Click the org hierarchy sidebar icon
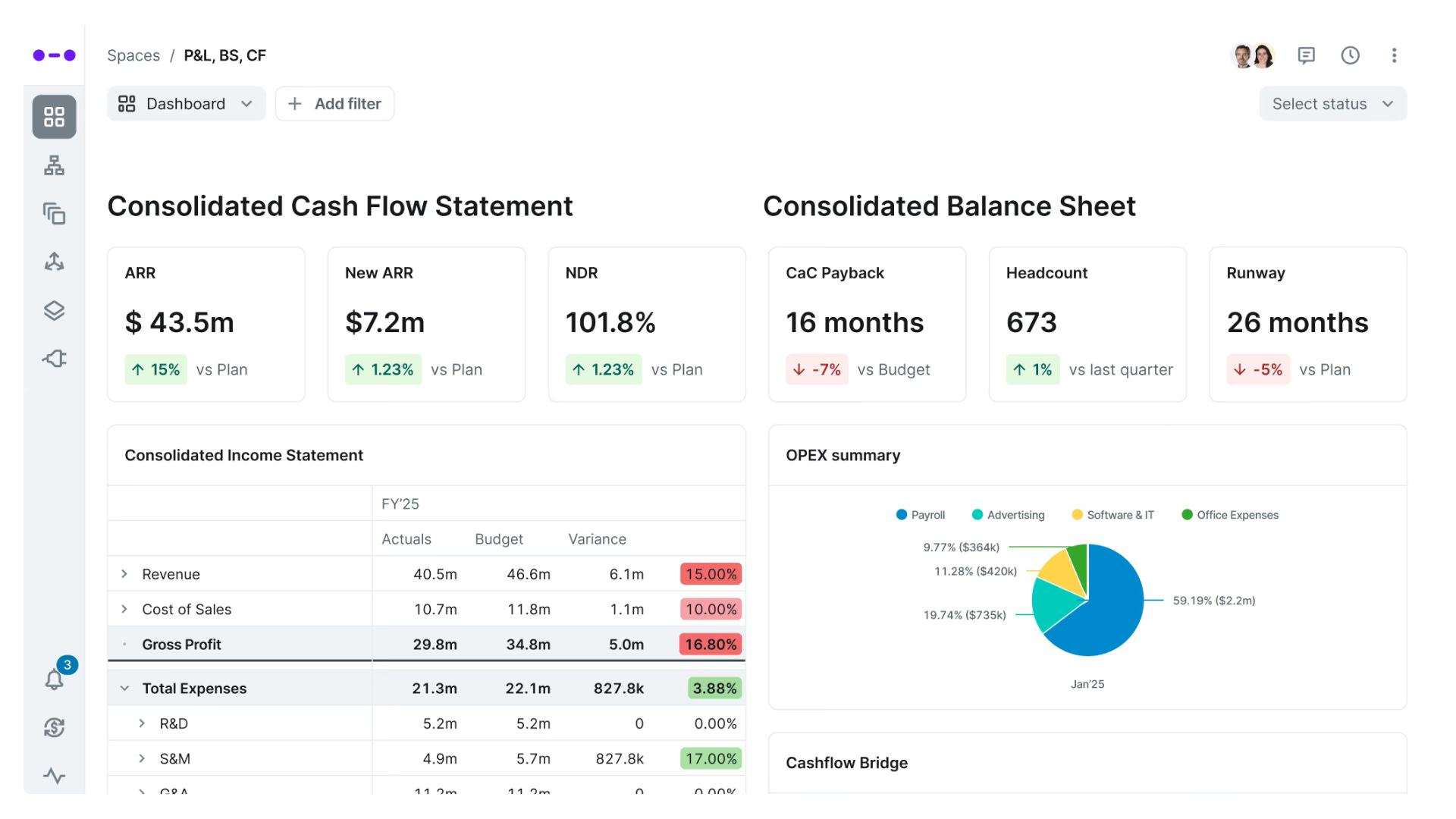 click(x=54, y=165)
